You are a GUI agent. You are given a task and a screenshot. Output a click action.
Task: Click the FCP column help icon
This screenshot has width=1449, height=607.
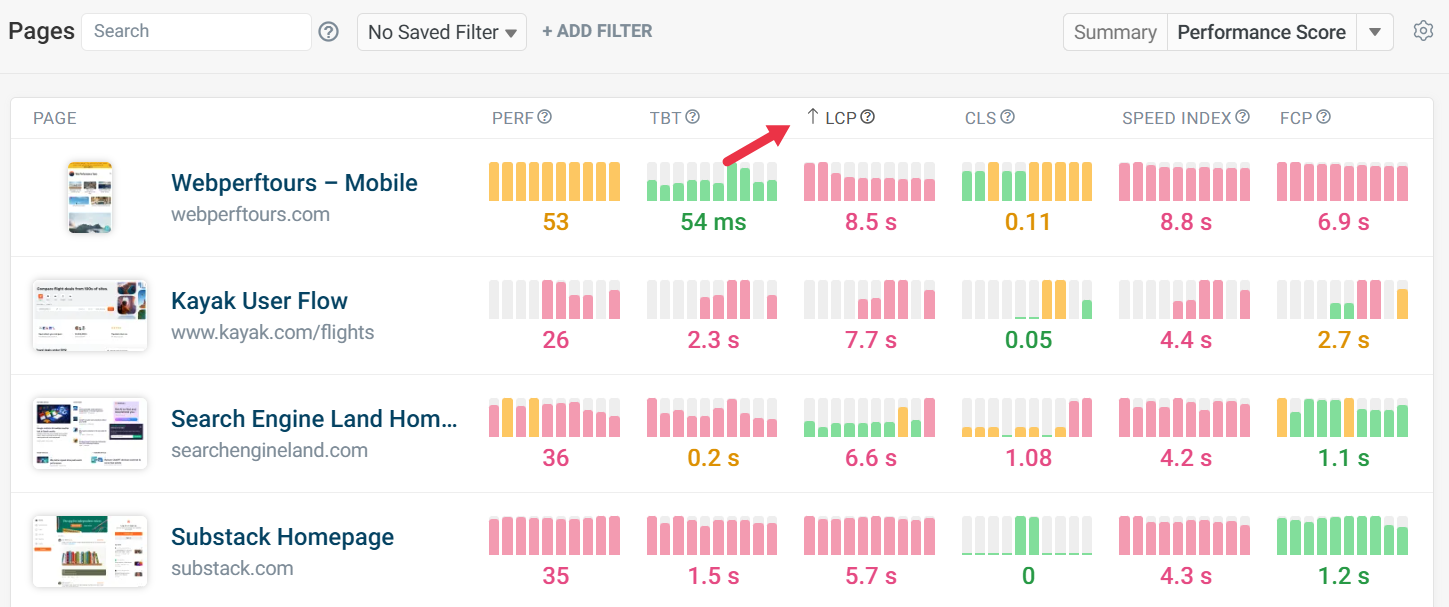click(x=1323, y=117)
